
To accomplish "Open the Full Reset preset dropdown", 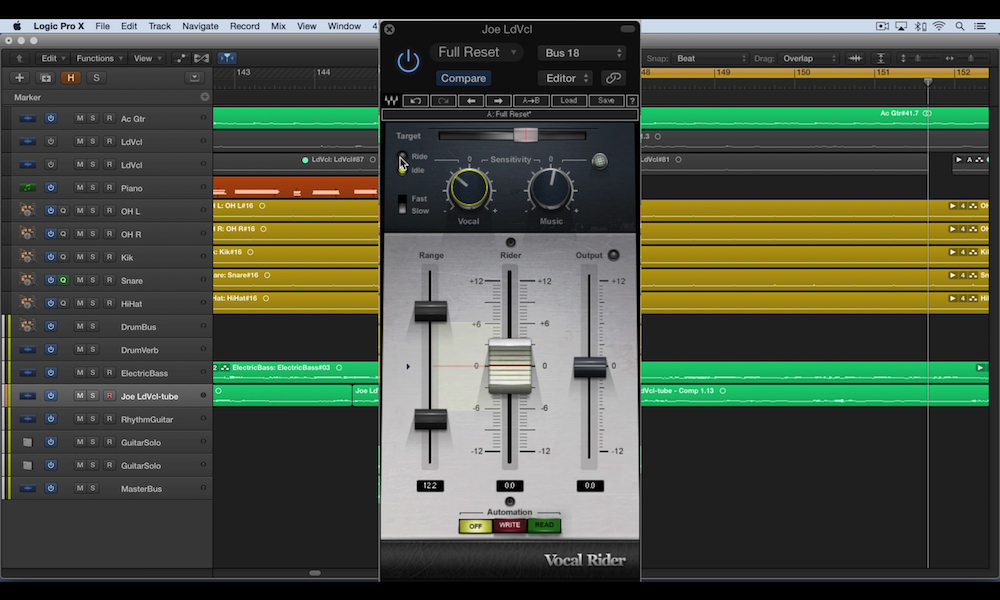I will tap(476, 52).
